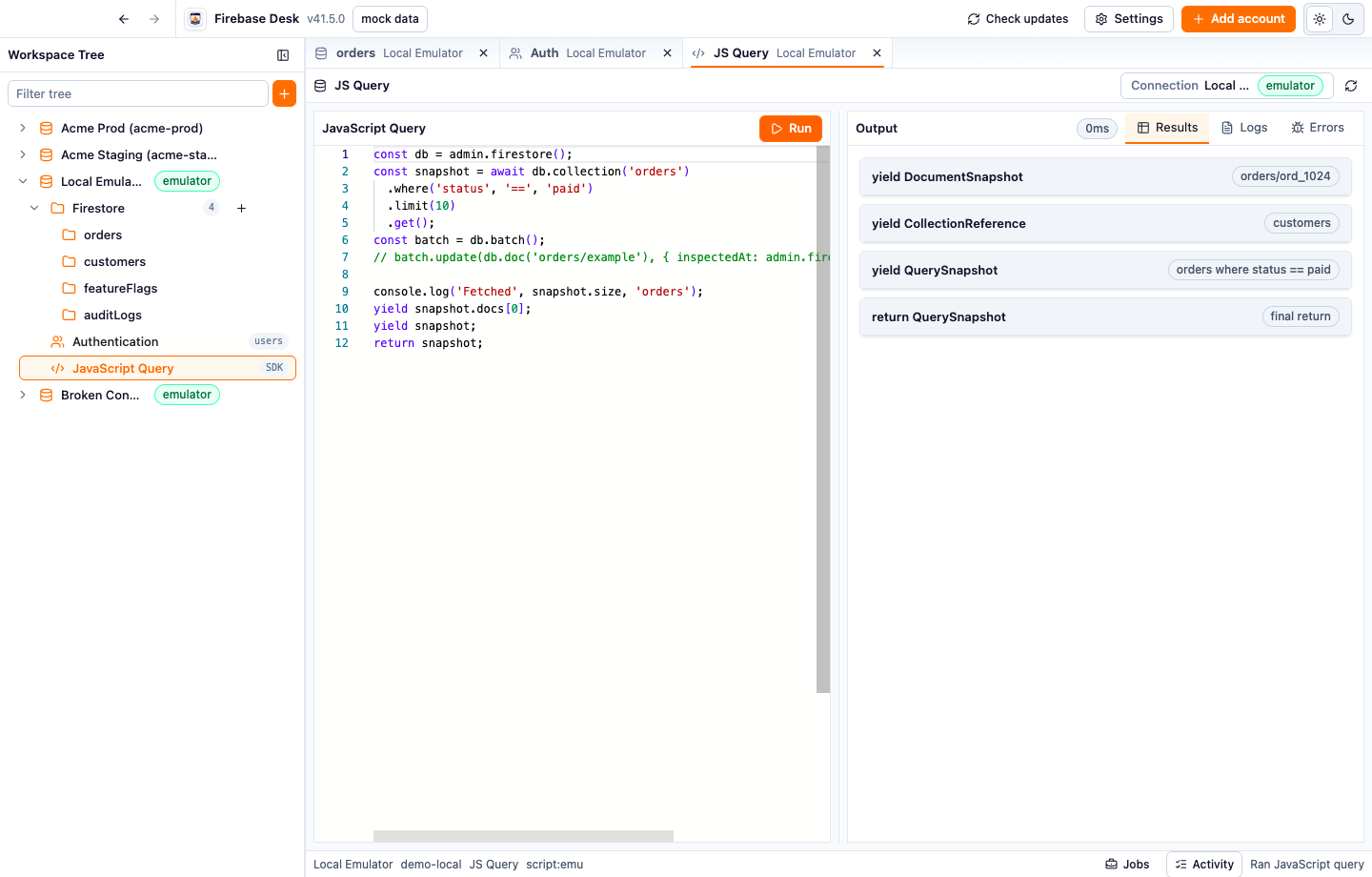The image size is (1372, 877).
Task: Click Local Emulator's emulator badge
Action: (187, 181)
